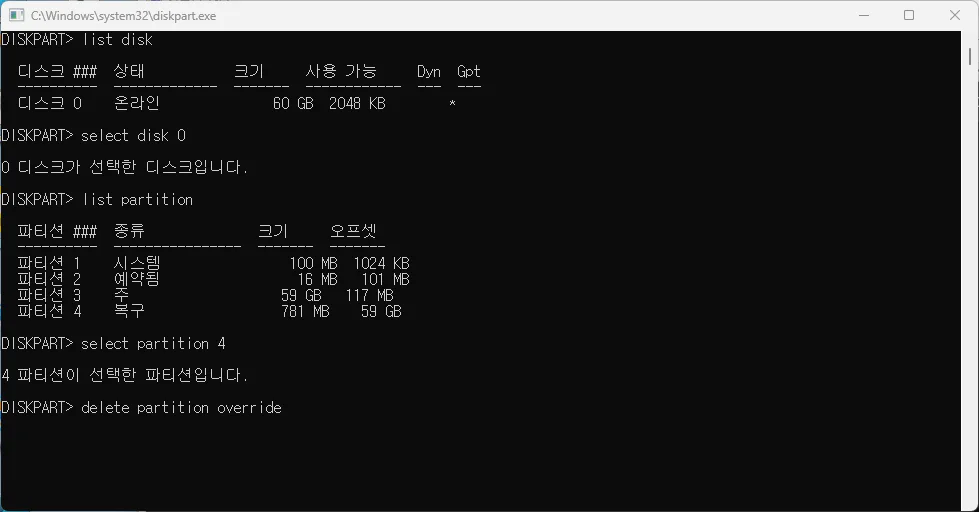Click the '파티션 ###' column header

(57, 231)
